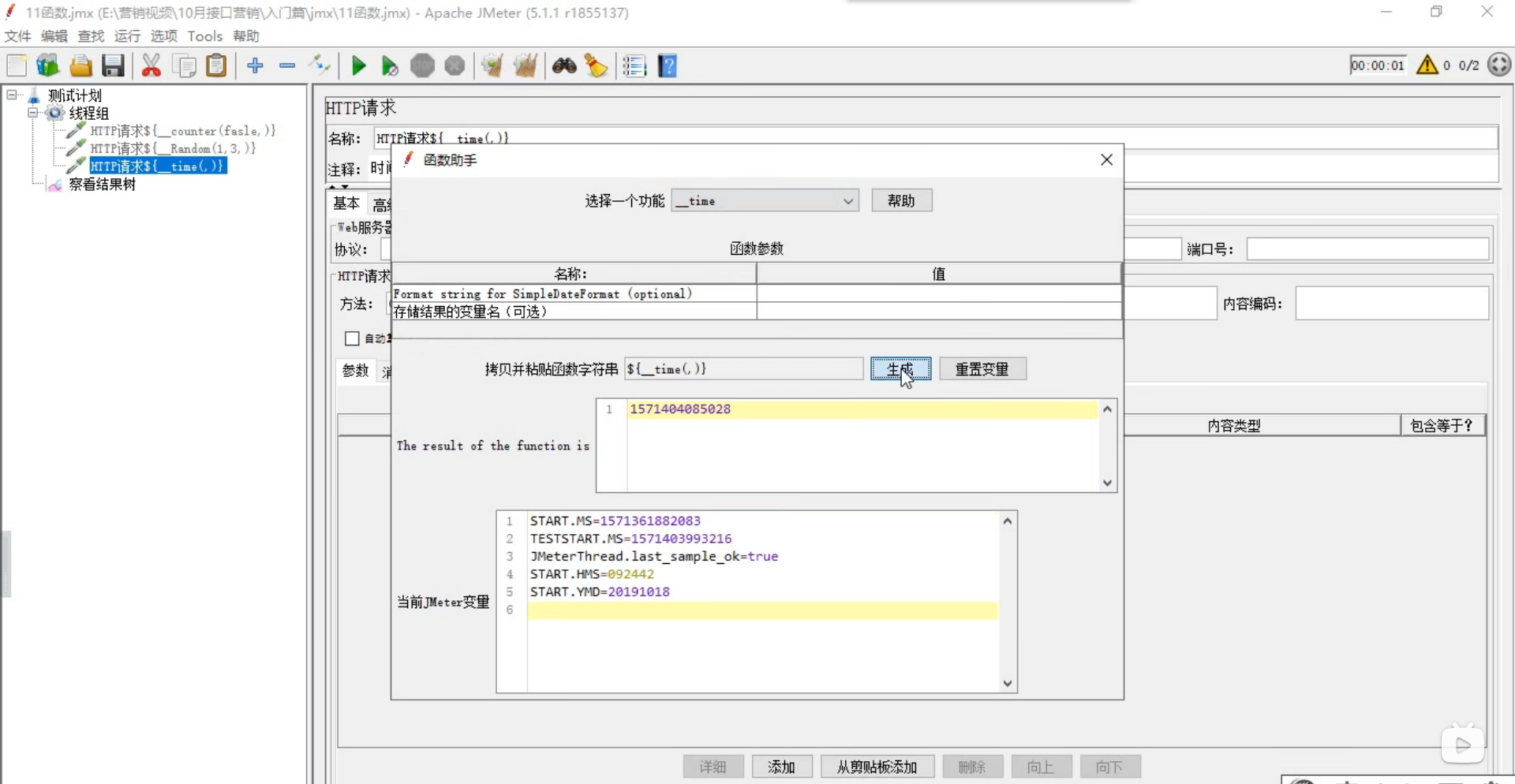Click the function string field ${__time(,)}
1515x784 pixels.
click(743, 368)
